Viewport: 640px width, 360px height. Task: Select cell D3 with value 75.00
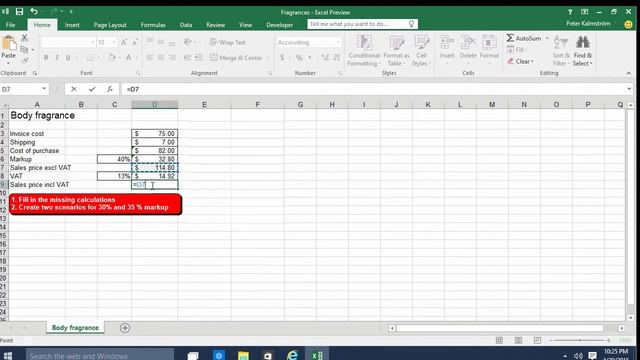155,133
